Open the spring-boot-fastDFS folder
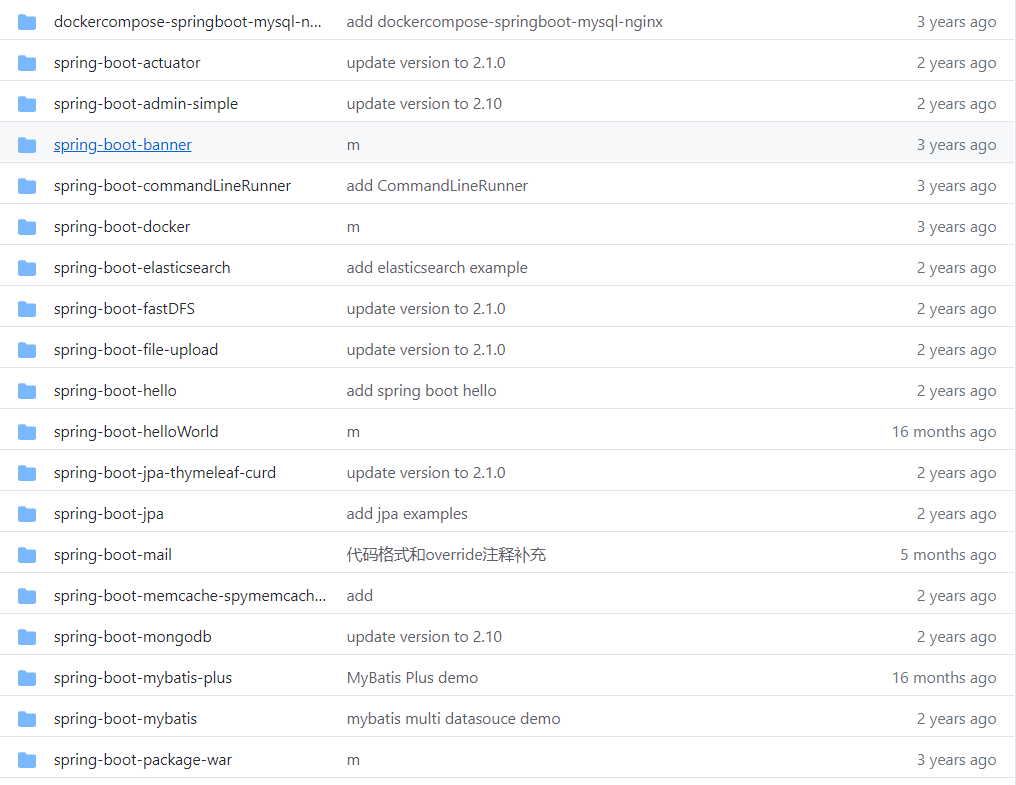This screenshot has width=1016, height=785. 124,309
